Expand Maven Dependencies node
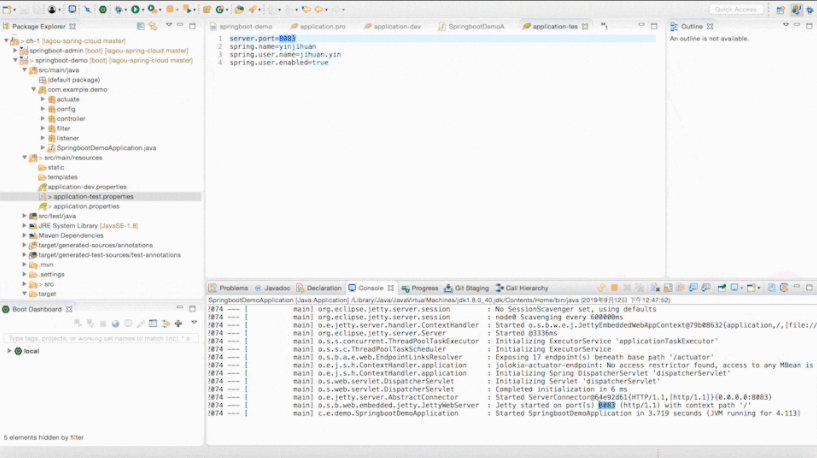Viewport: 817px width, 458px height. (24, 235)
